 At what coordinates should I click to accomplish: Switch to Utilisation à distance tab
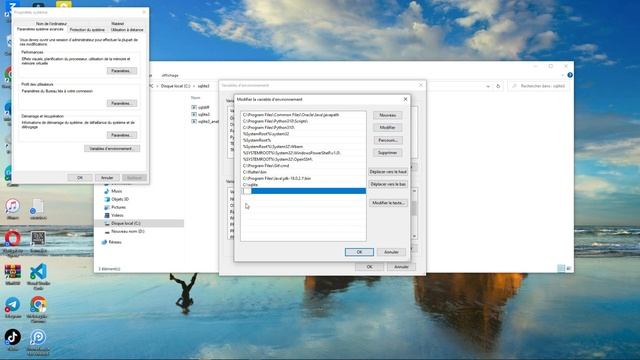tap(127, 30)
